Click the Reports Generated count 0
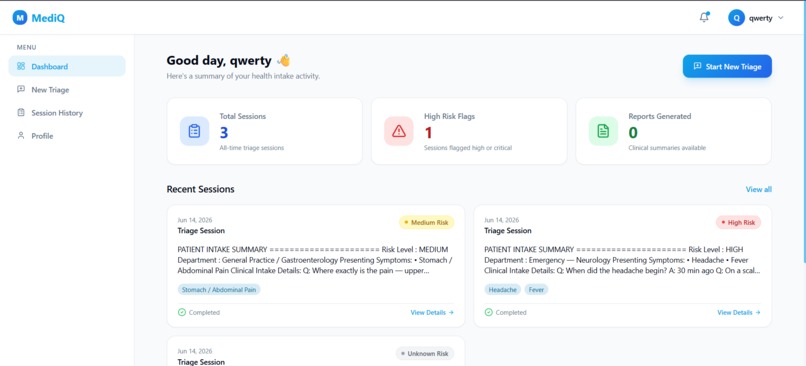 coord(633,133)
